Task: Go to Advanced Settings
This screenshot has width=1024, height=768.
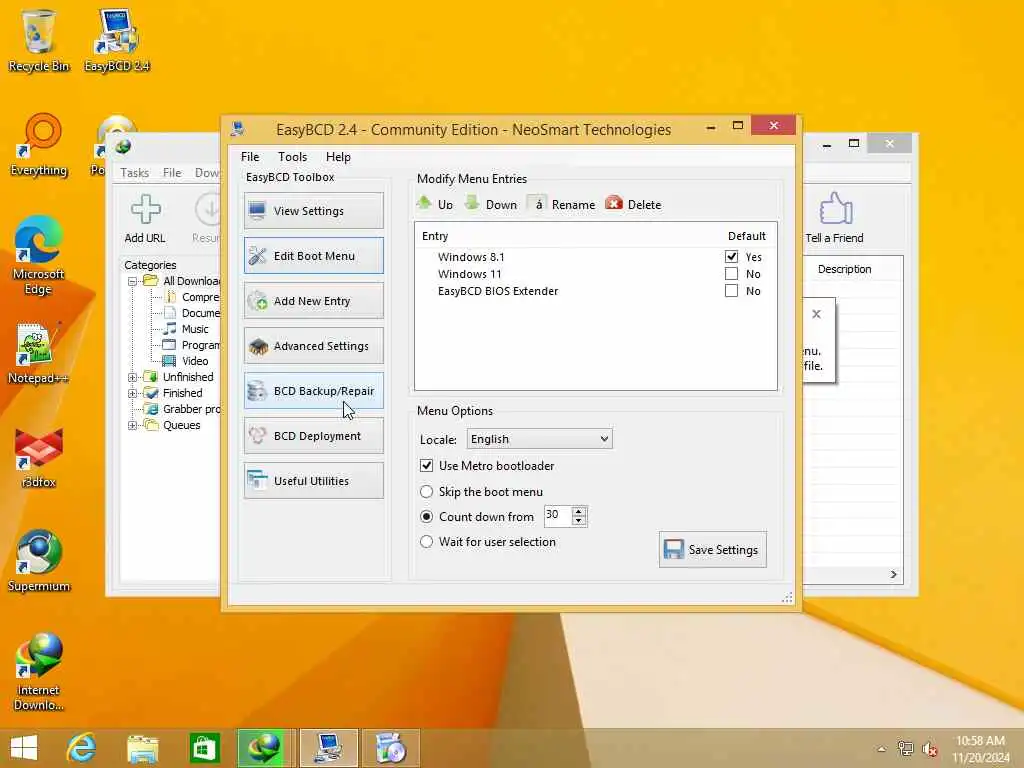Action: pyautogui.click(x=313, y=346)
